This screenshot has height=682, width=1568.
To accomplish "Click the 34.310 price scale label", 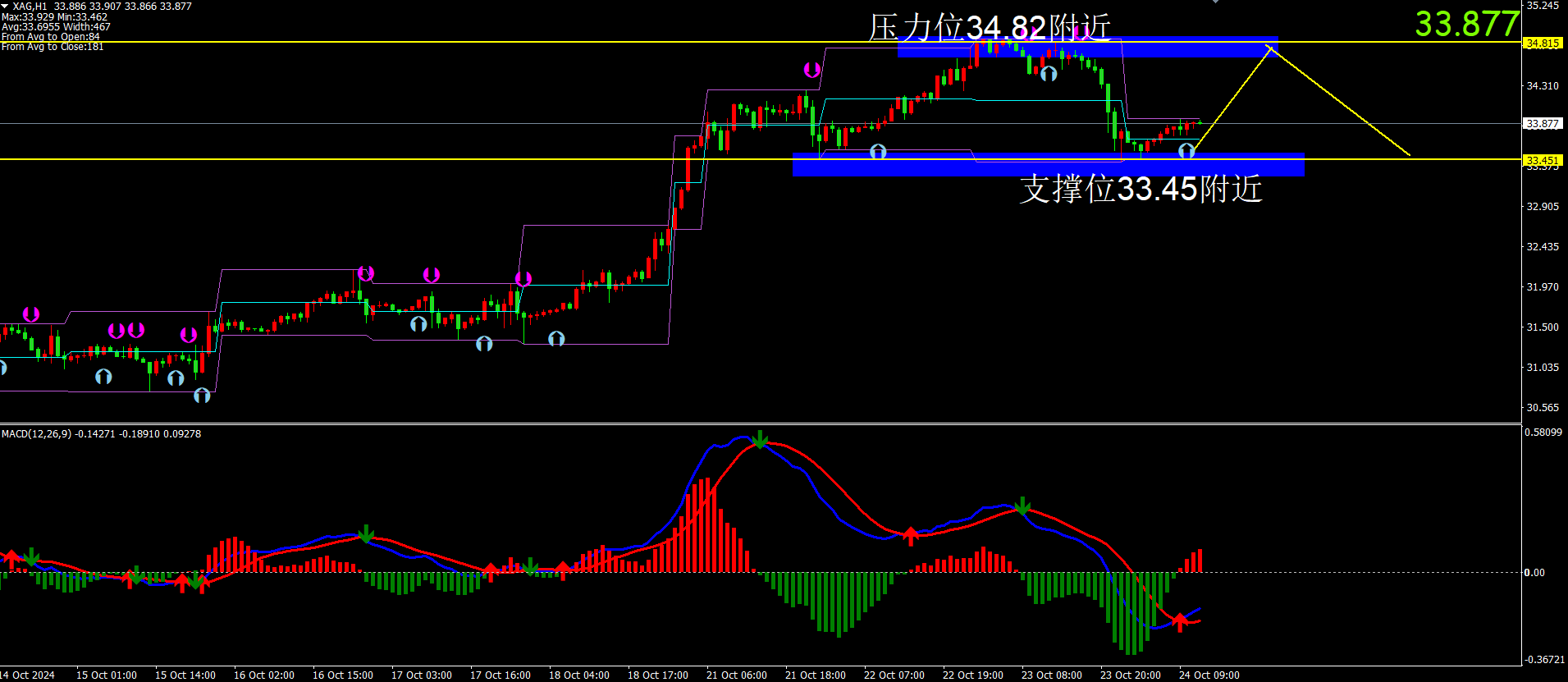I will coord(1543,85).
